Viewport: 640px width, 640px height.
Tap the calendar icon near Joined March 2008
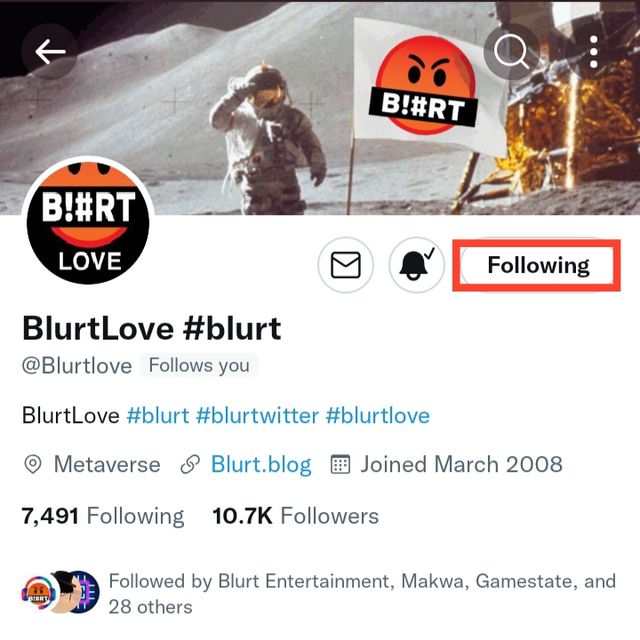[340, 464]
